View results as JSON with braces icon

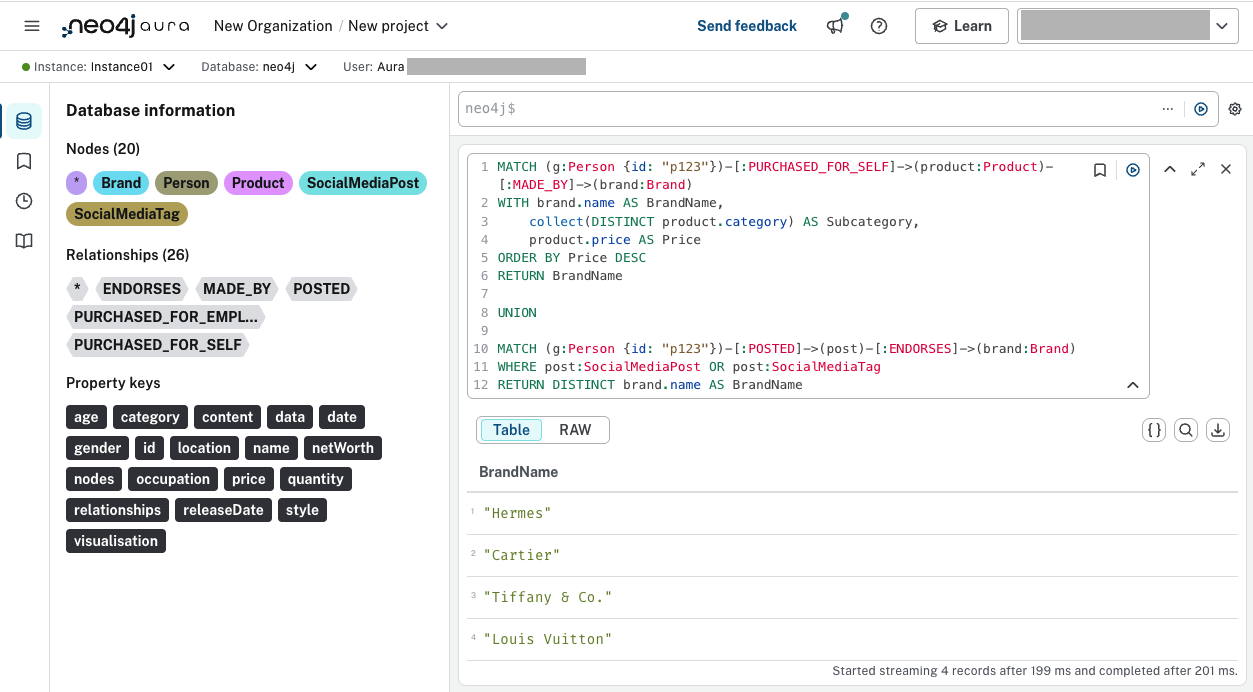point(1153,429)
